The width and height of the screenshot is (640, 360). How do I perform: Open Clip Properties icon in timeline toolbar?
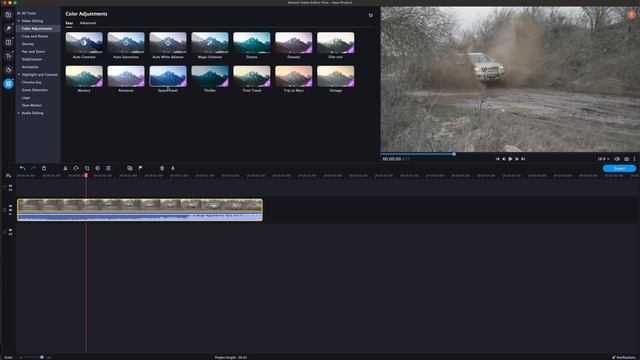(108, 168)
